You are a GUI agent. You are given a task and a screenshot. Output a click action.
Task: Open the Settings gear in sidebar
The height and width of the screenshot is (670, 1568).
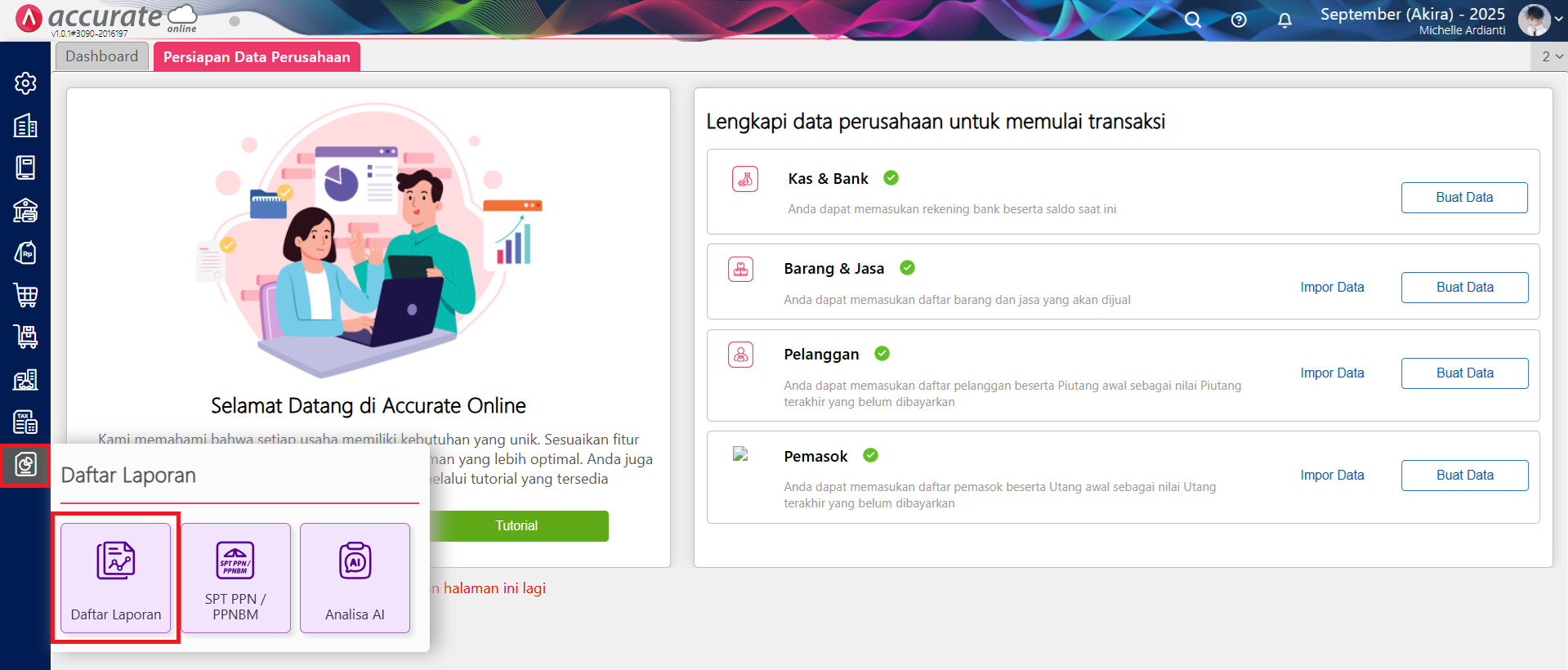point(25,83)
